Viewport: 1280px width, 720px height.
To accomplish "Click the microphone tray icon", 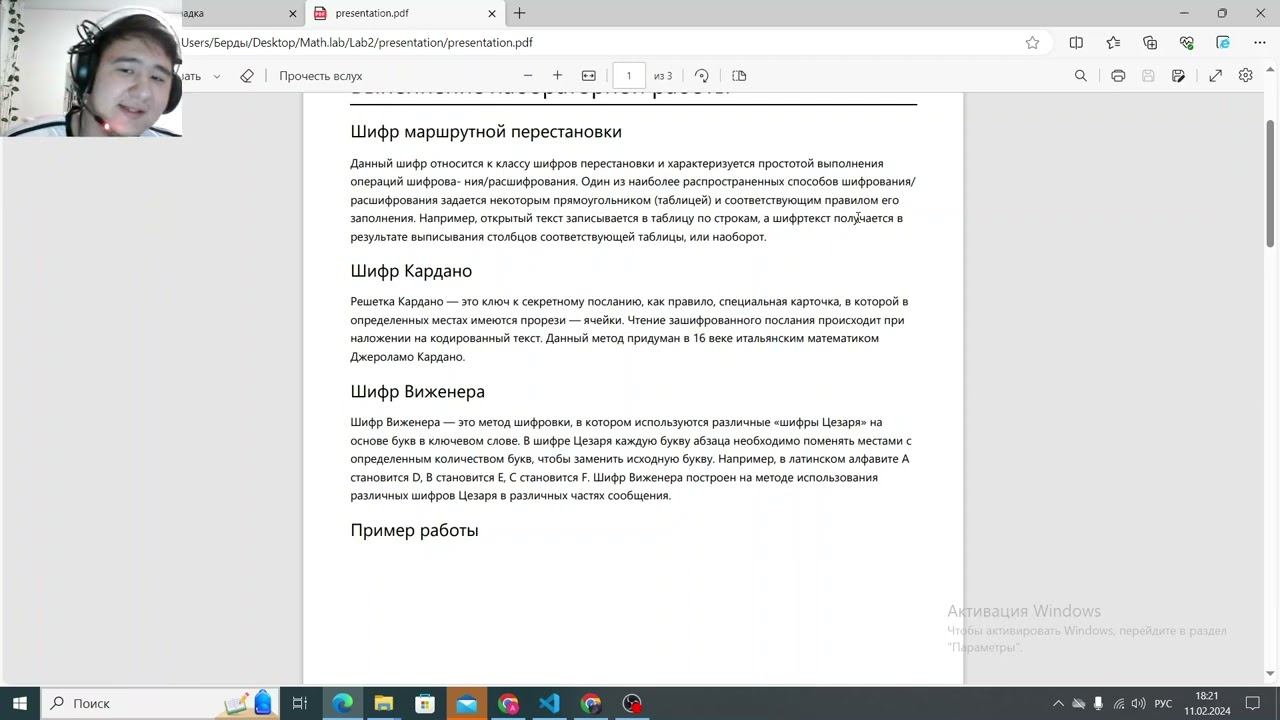I will coord(1098,704).
